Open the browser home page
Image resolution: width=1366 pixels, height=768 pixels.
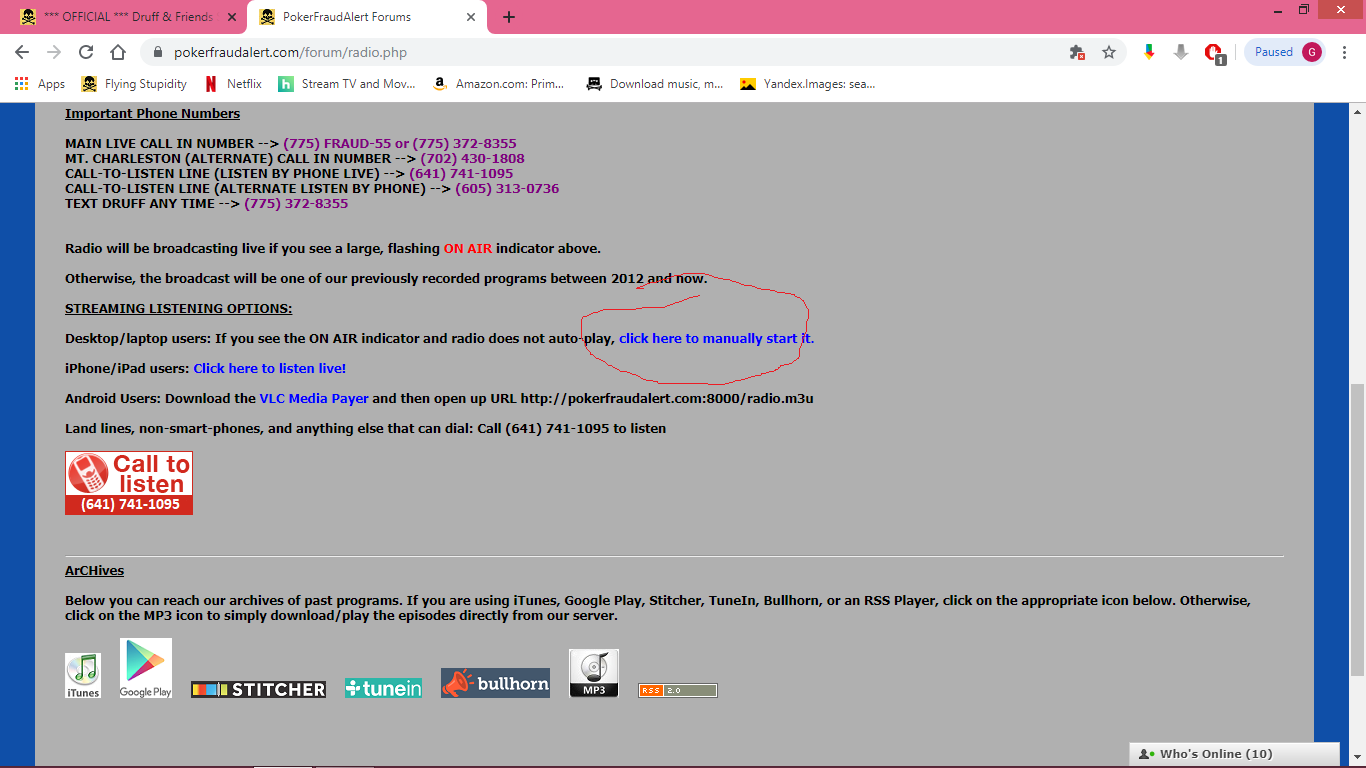pos(118,52)
